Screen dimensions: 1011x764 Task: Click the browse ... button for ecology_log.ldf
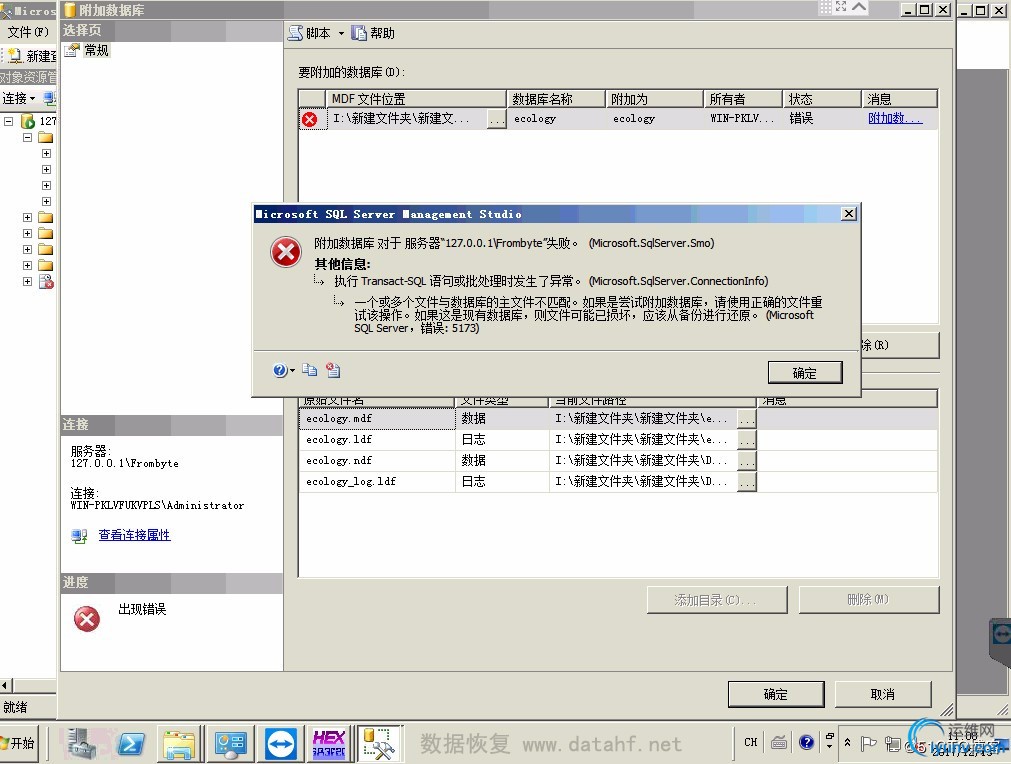click(747, 482)
